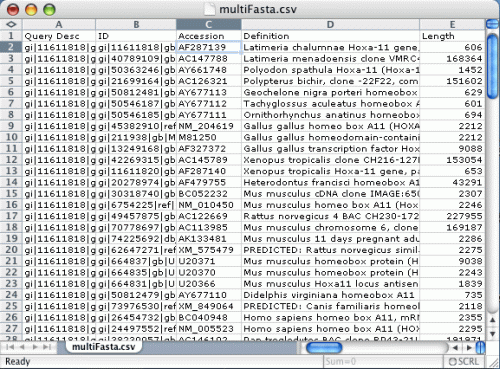Viewport: 500px width, 369px height.
Task: Click the horizontal scrollbar thumb
Action: 324,348
